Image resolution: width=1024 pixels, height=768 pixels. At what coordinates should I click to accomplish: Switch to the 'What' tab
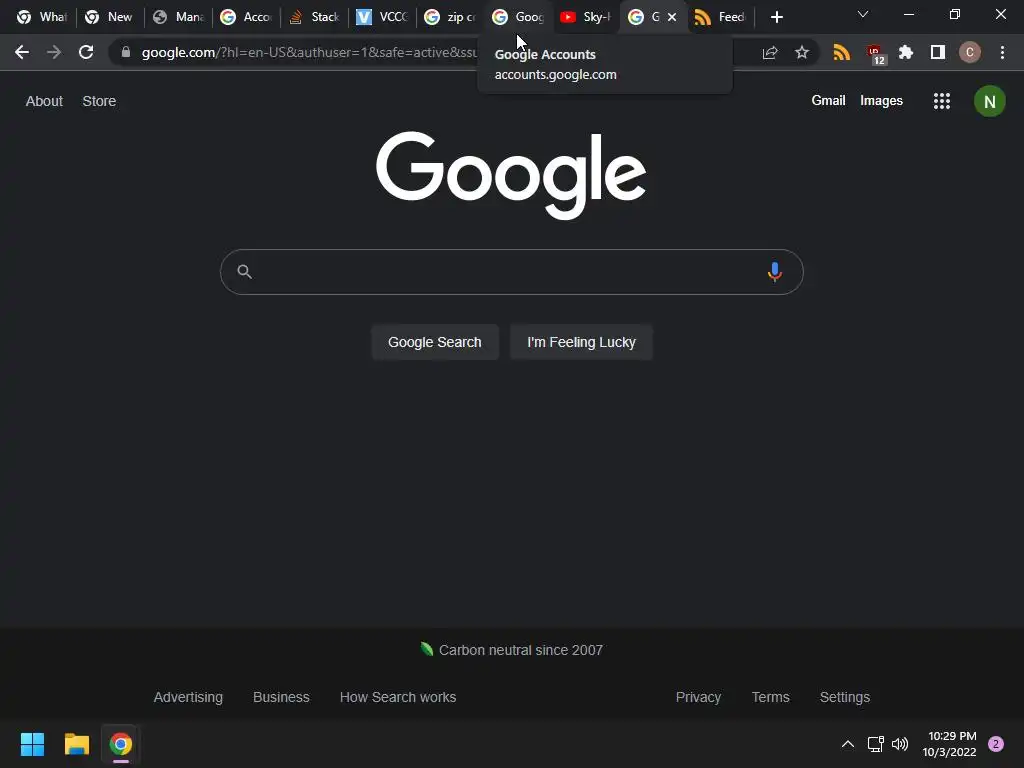pyautogui.click(x=42, y=17)
